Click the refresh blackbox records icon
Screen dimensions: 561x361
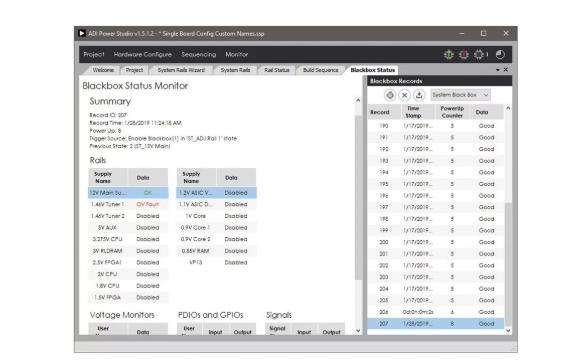pos(390,95)
